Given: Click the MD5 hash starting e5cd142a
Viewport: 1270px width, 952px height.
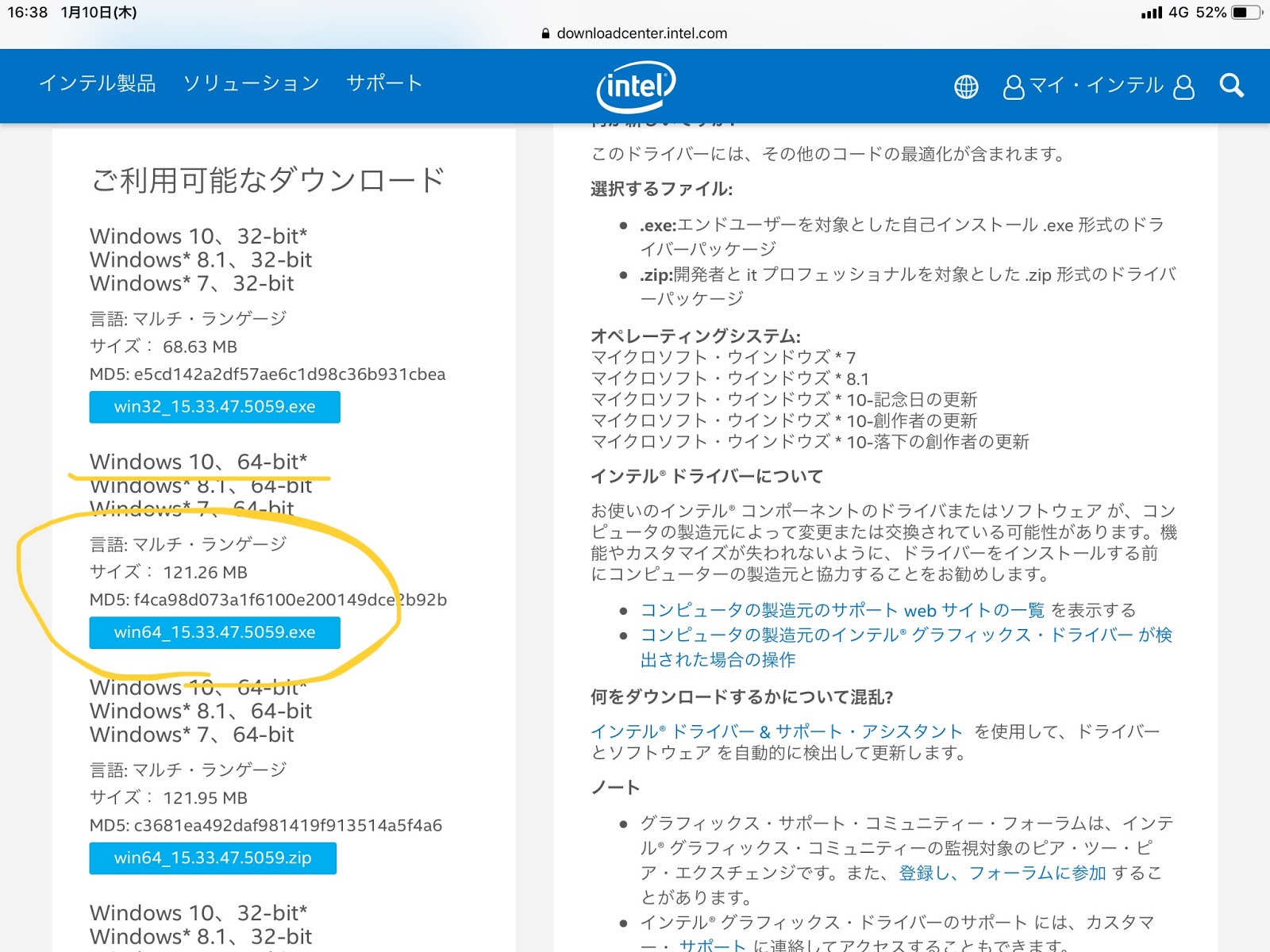Looking at the screenshot, I should (x=267, y=374).
